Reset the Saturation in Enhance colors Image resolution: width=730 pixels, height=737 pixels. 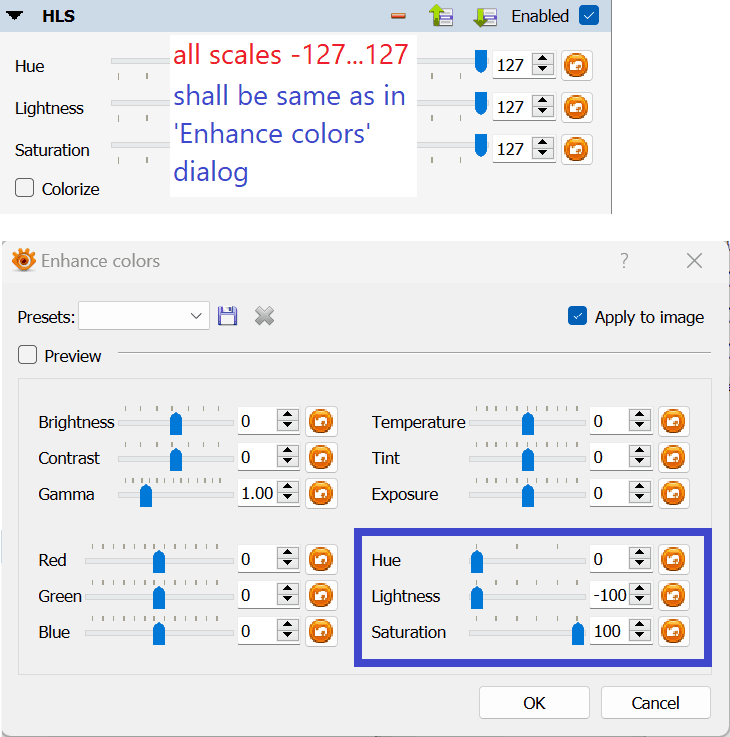[674, 632]
